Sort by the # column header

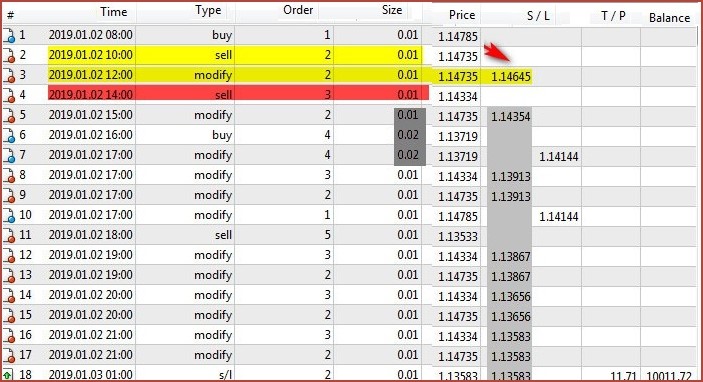(11, 15)
